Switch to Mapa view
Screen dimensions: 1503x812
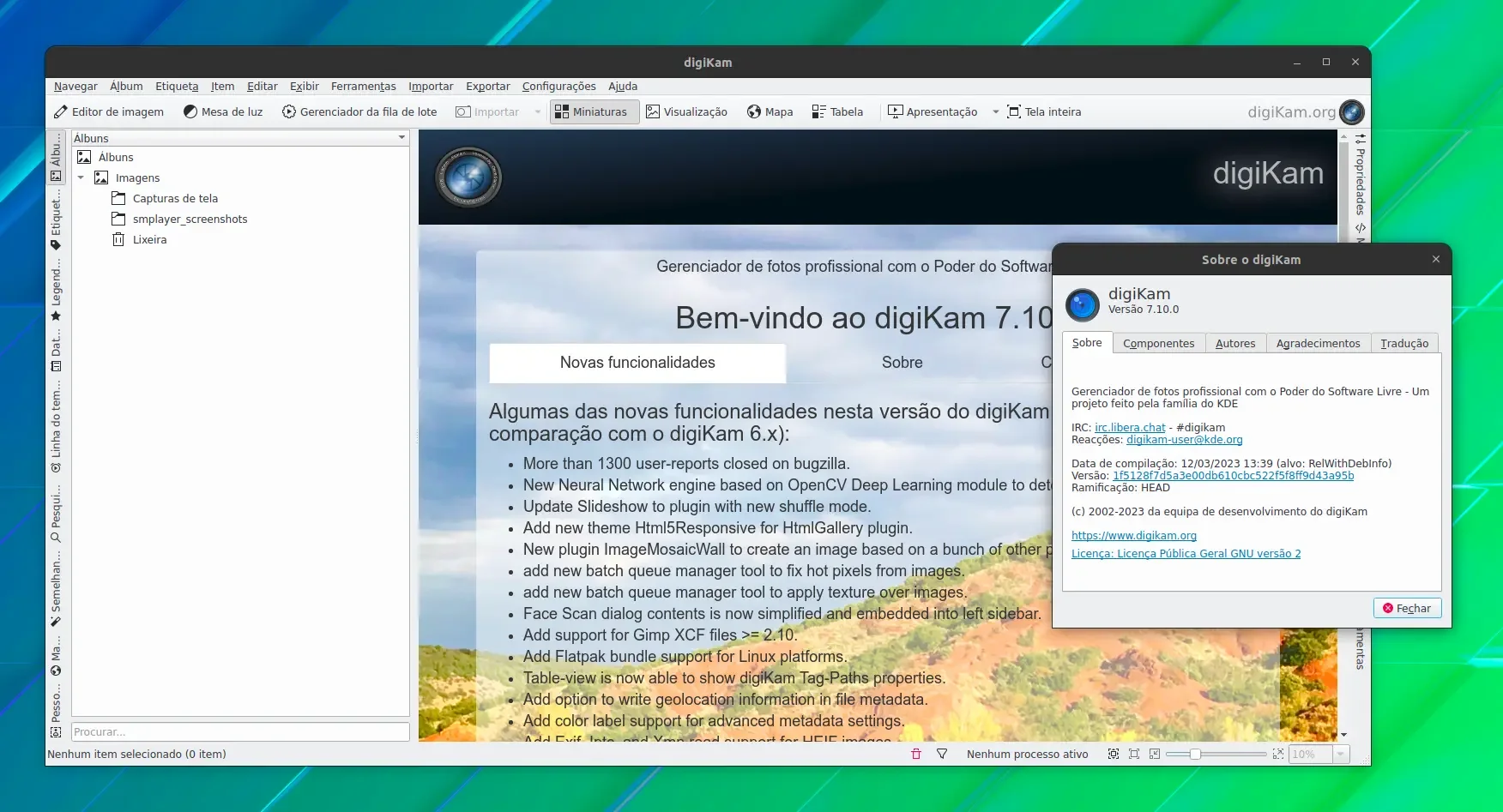click(770, 112)
